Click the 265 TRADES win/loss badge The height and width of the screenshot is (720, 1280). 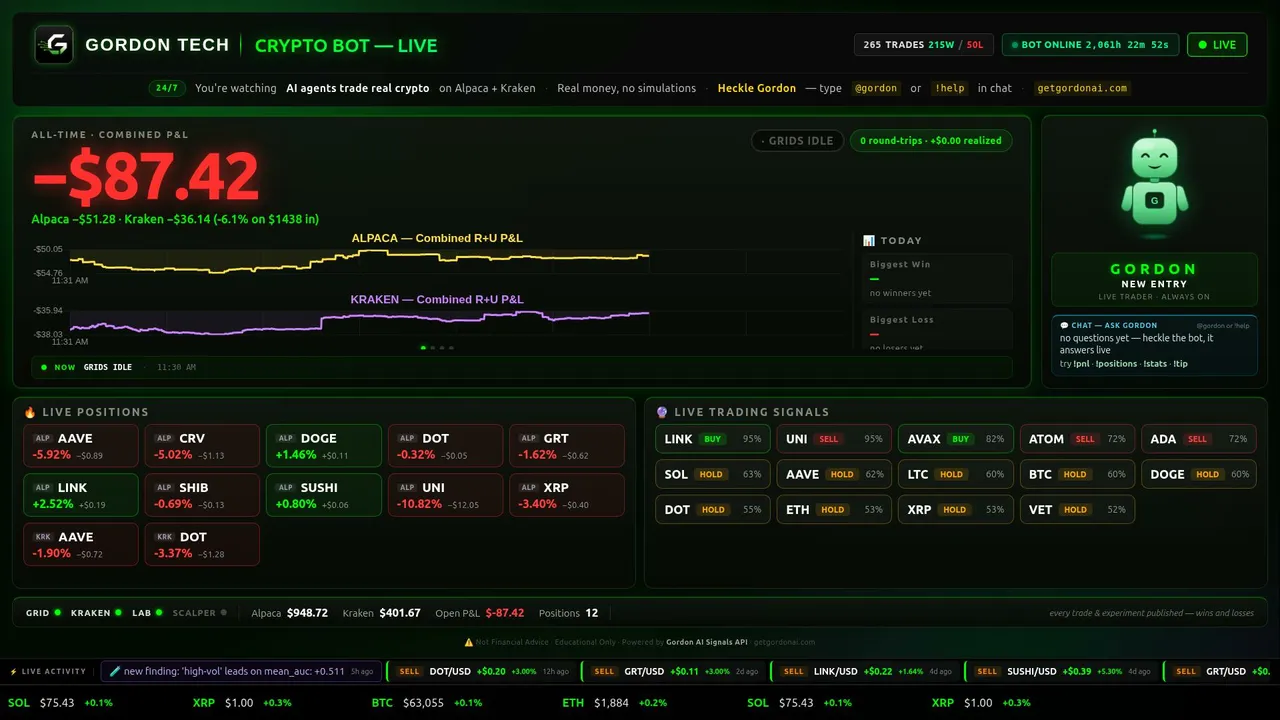pos(924,45)
